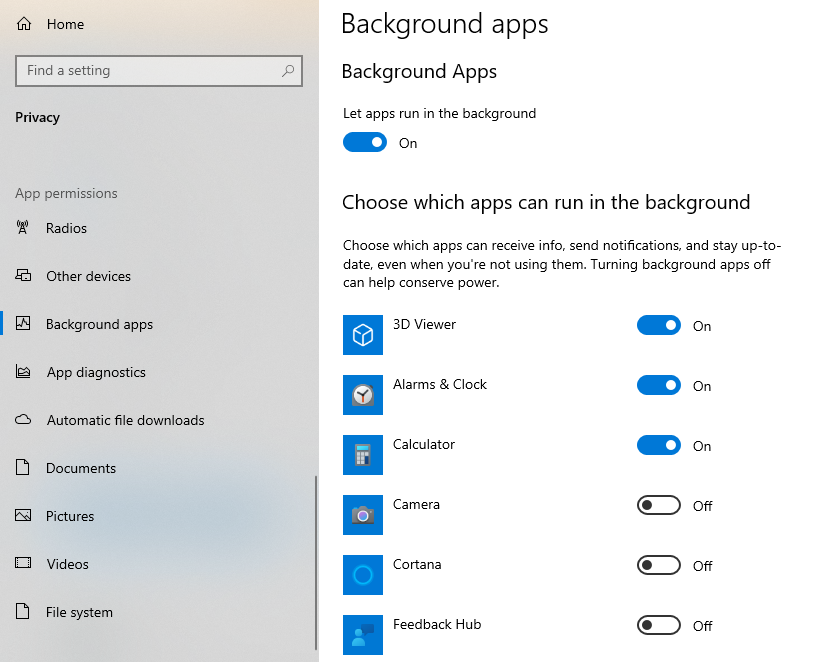Click the Documents page icon
This screenshot has width=834, height=662.
(x=22, y=467)
